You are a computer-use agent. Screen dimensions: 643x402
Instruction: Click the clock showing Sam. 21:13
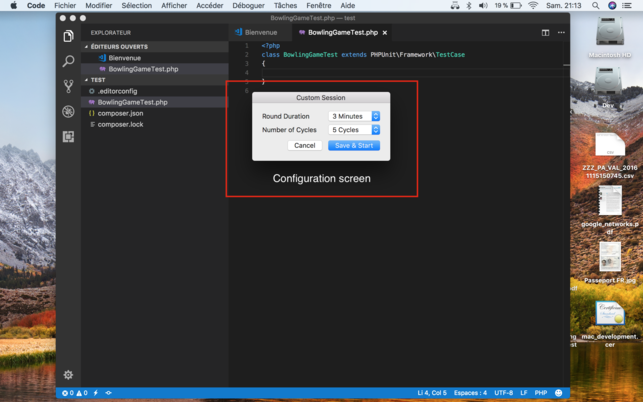coord(563,5)
